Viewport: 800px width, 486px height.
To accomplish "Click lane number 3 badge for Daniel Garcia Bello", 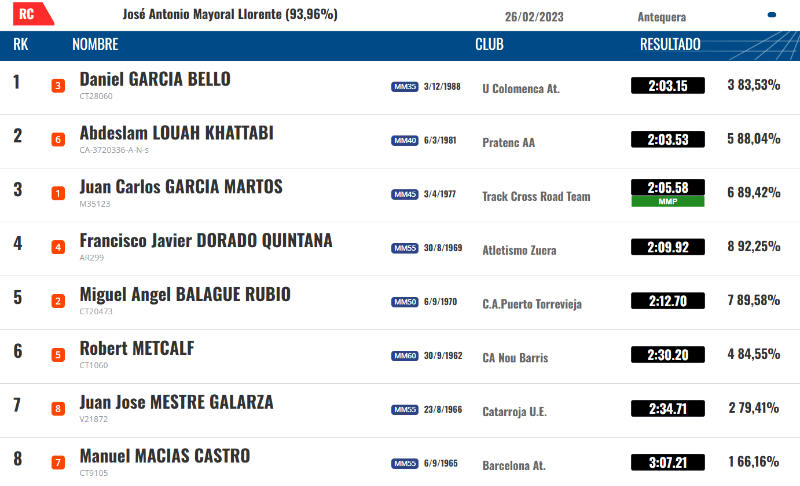I will pyautogui.click(x=58, y=86).
